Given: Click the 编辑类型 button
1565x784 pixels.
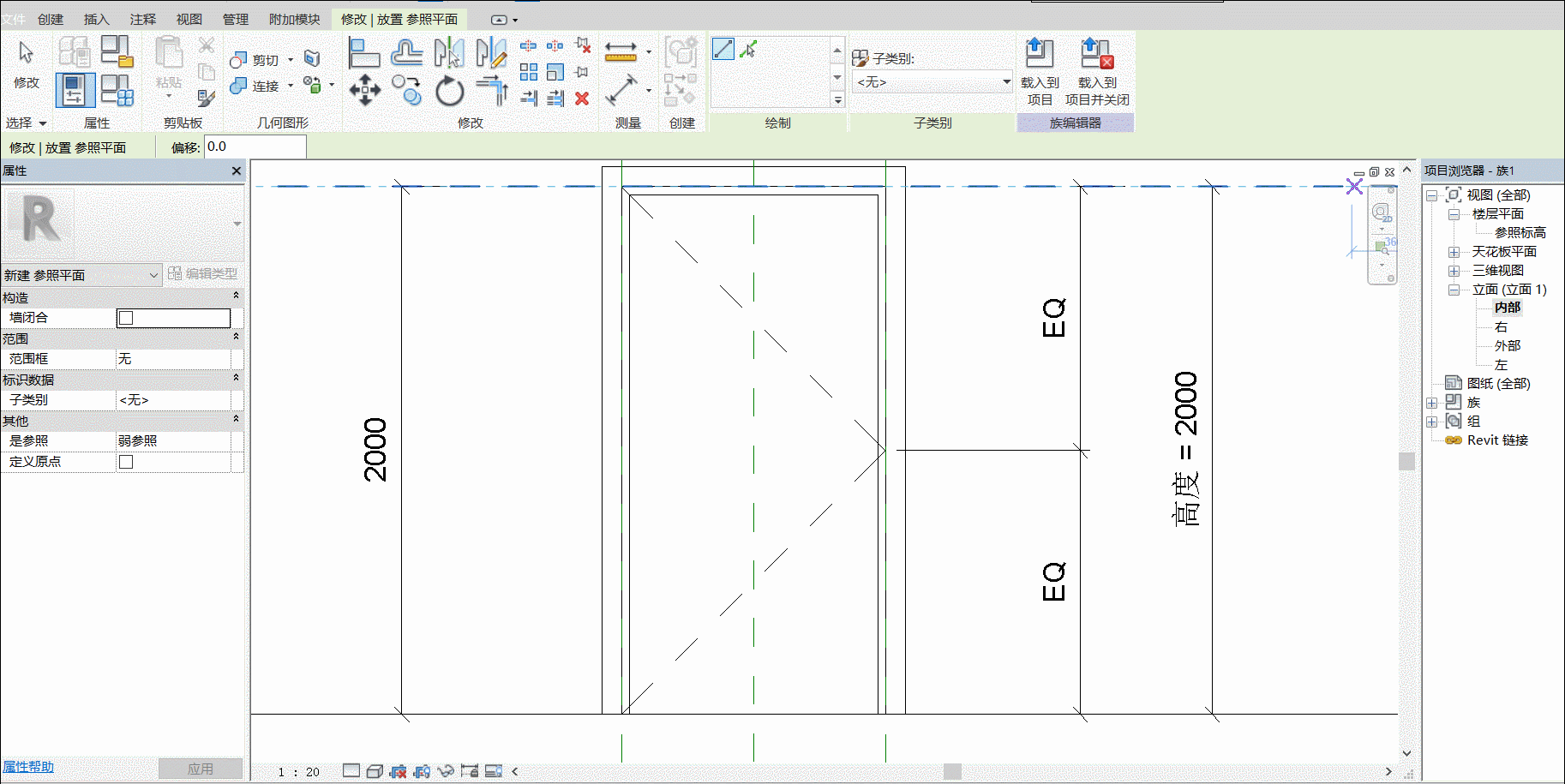Looking at the screenshot, I should [x=203, y=273].
